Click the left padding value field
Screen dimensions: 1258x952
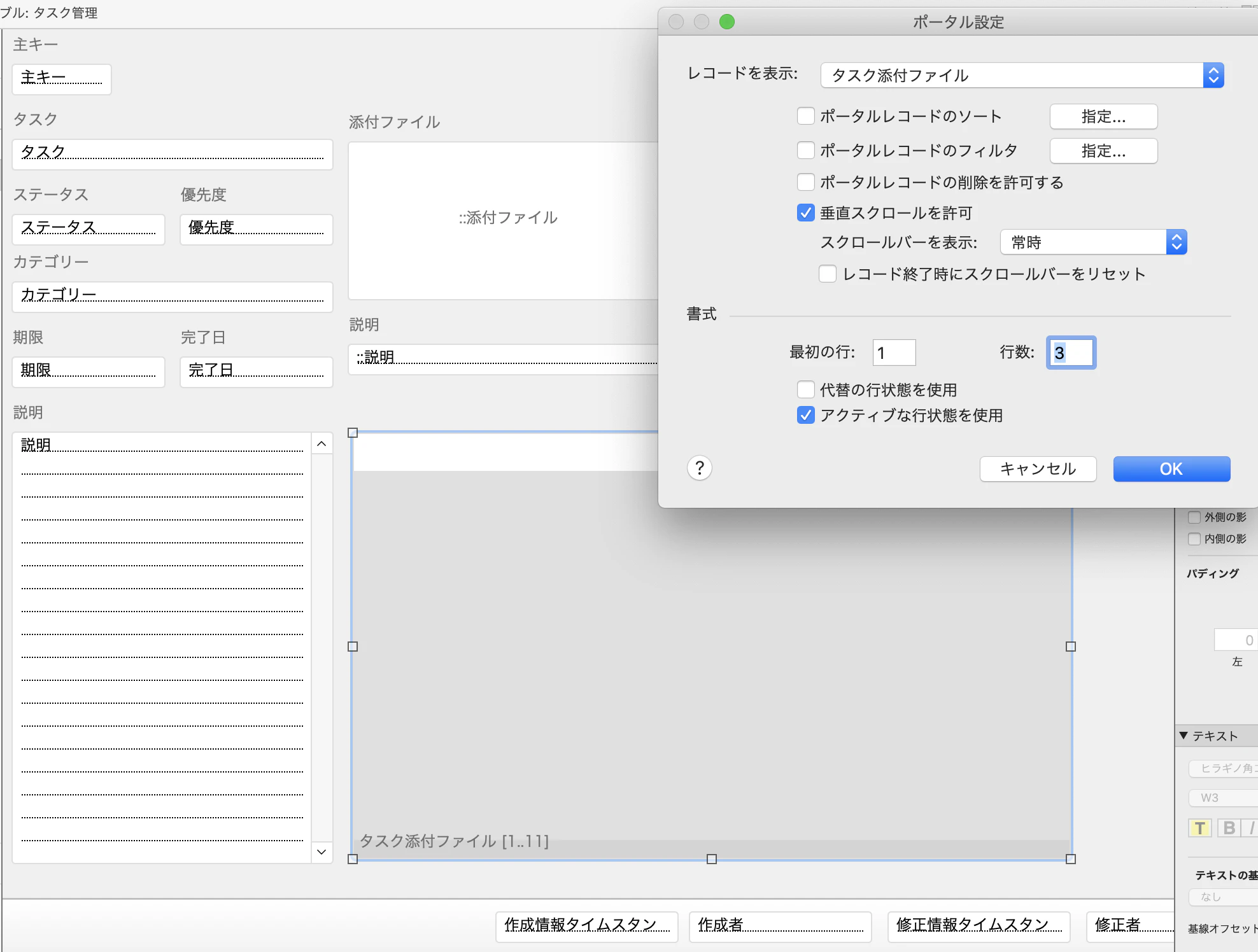(1236, 640)
